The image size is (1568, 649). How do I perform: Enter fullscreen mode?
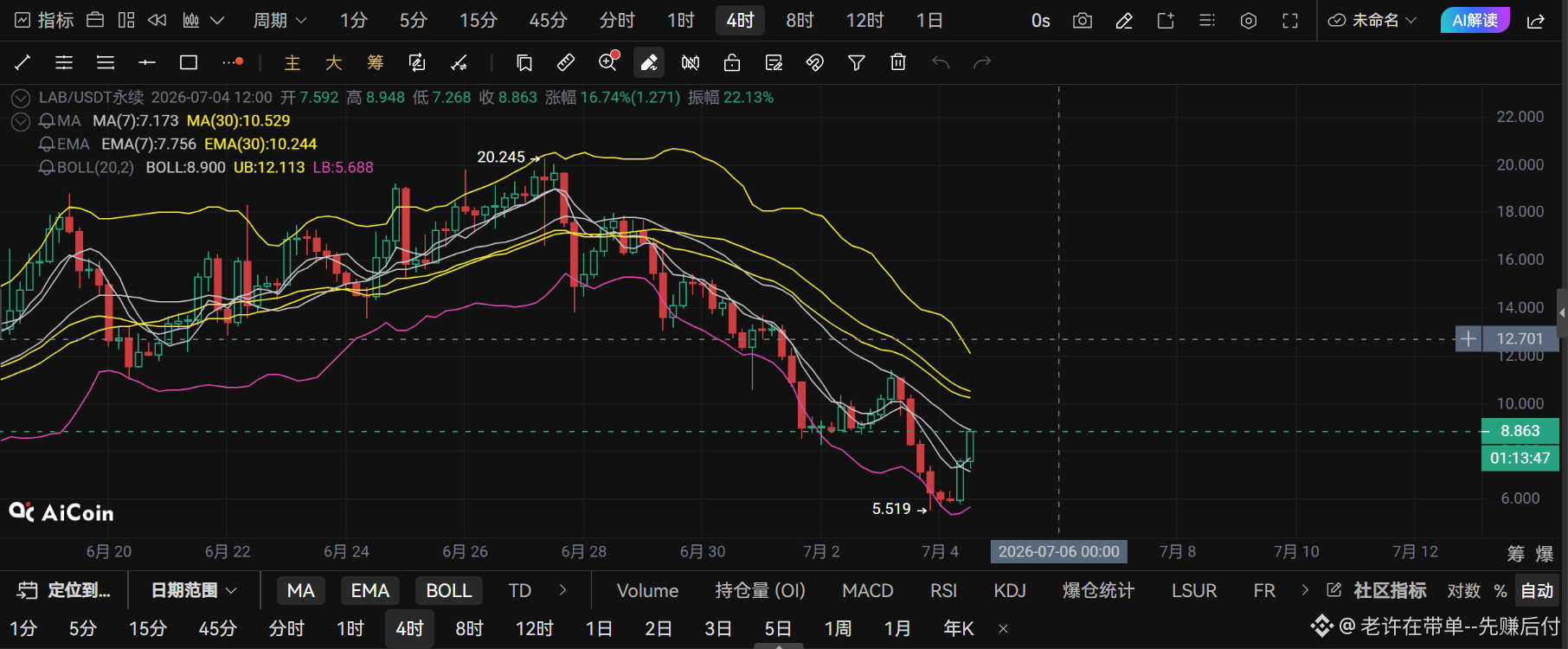[1290, 21]
